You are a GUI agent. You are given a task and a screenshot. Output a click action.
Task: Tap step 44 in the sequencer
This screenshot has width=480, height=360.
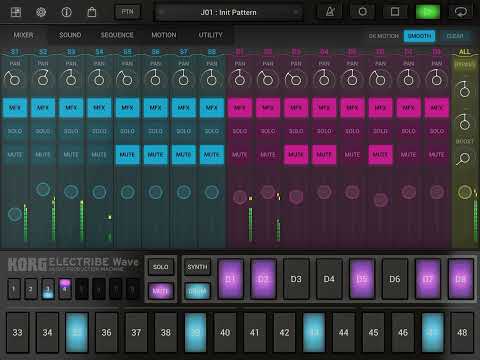point(344,332)
